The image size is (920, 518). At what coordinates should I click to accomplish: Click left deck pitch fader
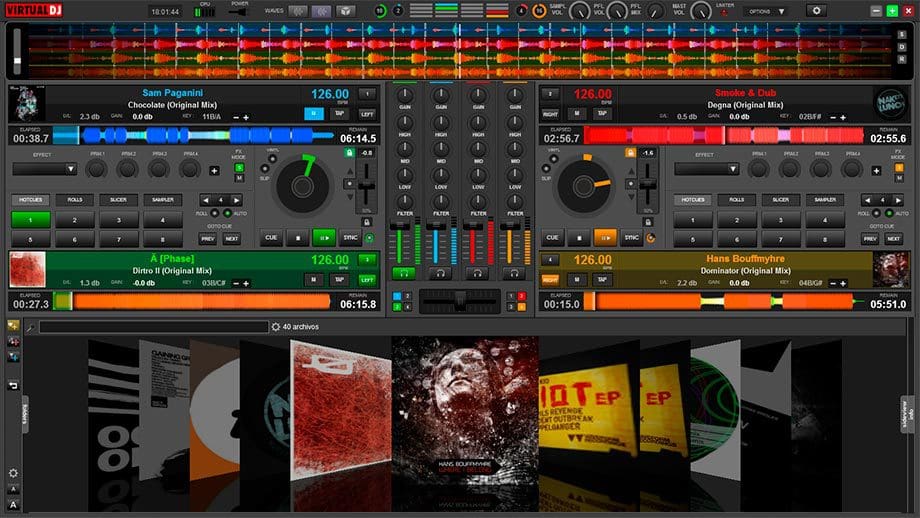[x=367, y=186]
